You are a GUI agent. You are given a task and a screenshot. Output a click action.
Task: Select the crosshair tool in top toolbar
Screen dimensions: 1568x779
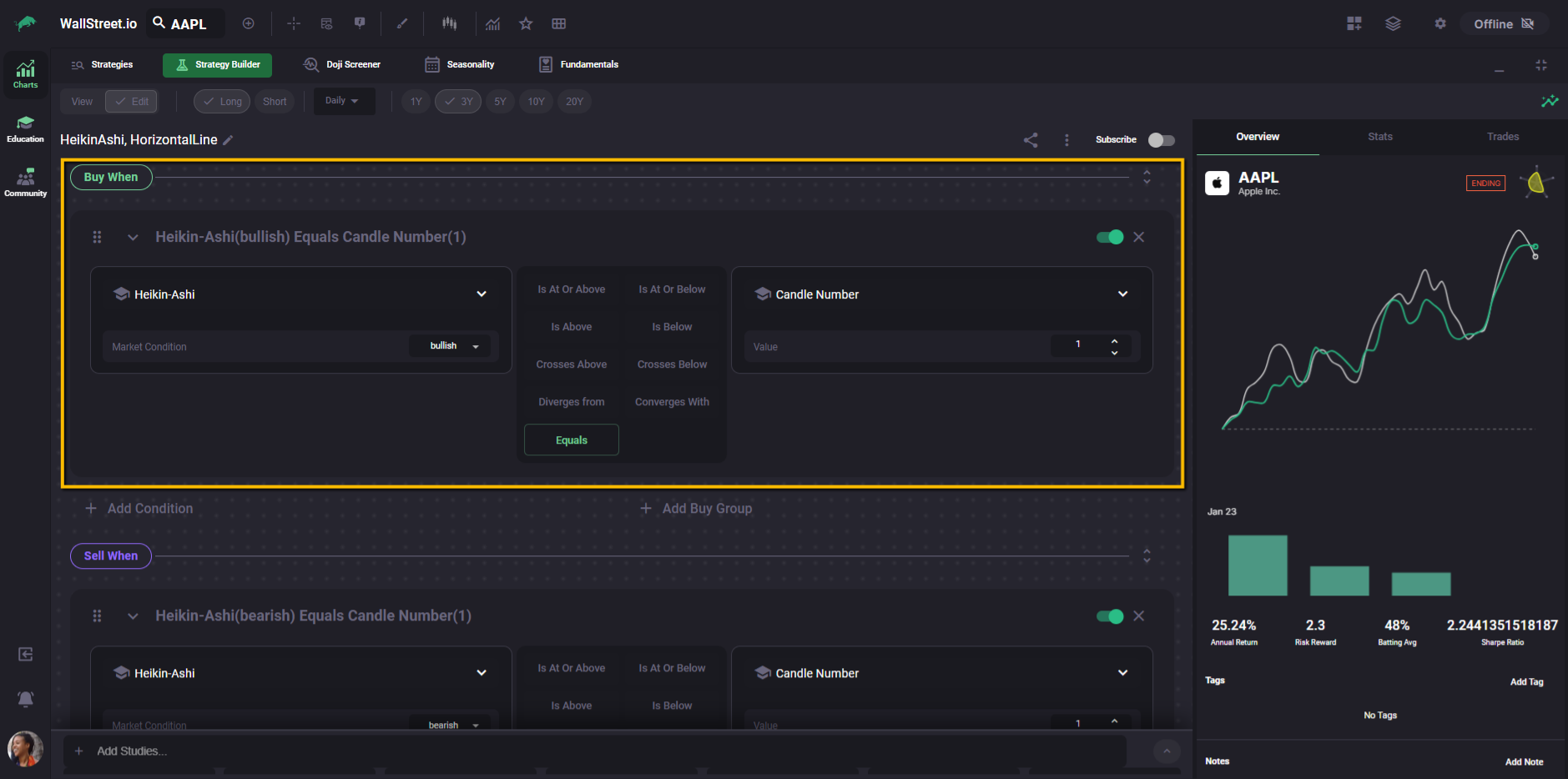tap(294, 23)
